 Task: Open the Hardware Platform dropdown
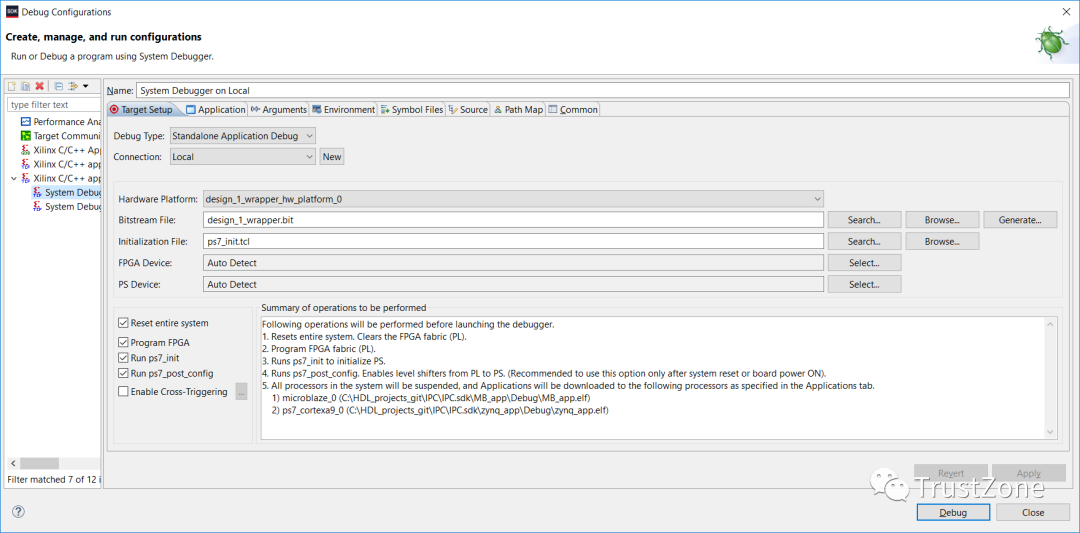coord(513,199)
